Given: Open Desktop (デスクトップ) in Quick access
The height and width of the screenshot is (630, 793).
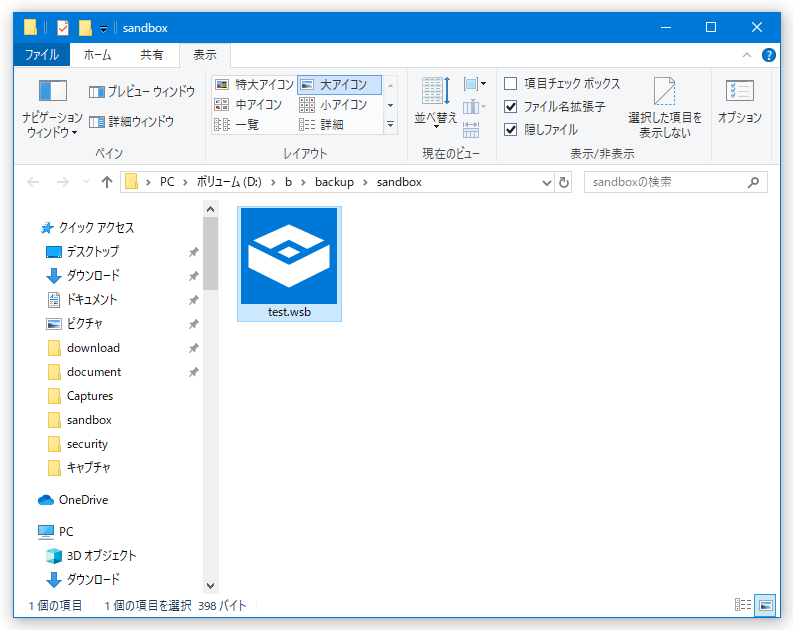Looking at the screenshot, I should pos(82,251).
